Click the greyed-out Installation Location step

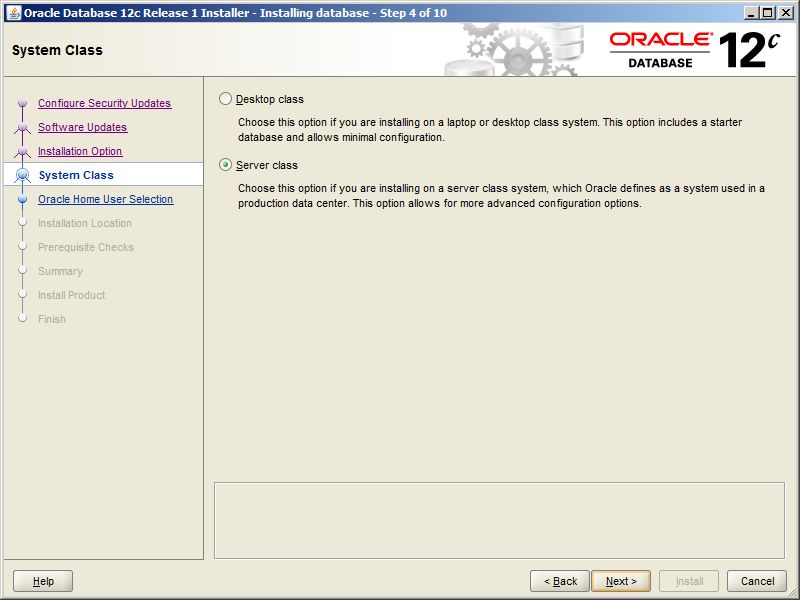click(x=85, y=223)
